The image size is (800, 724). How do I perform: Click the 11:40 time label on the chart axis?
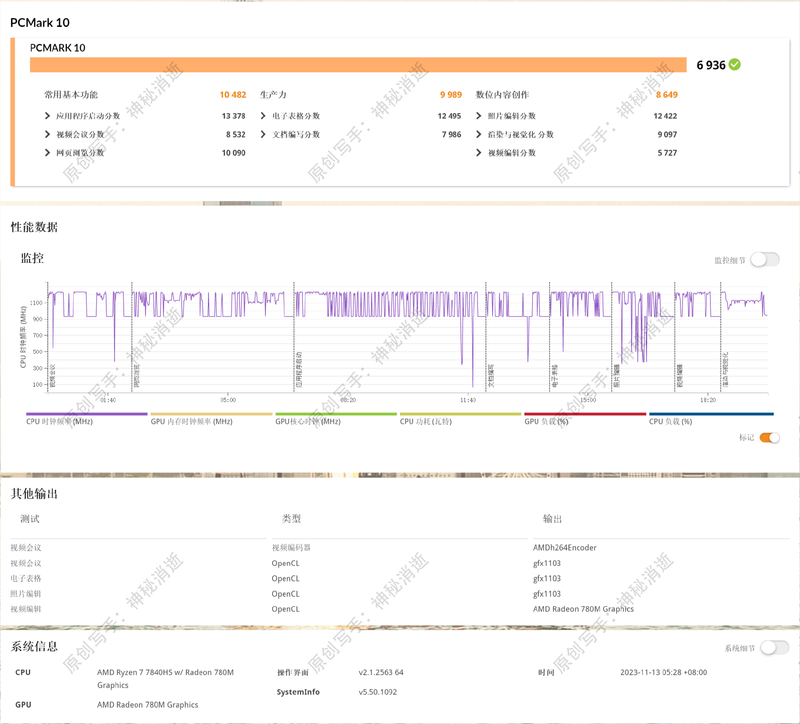(x=468, y=400)
